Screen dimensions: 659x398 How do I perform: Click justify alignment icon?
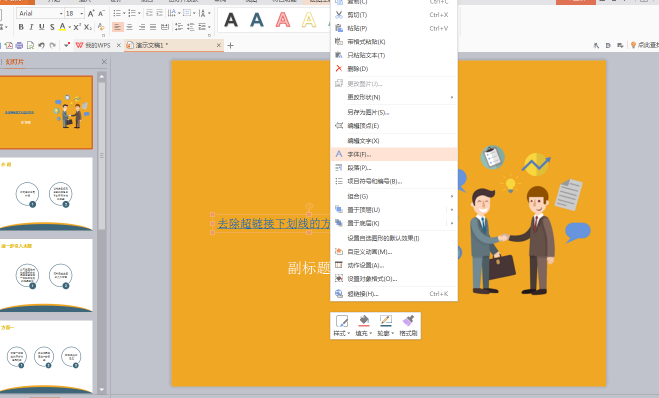[153, 27]
